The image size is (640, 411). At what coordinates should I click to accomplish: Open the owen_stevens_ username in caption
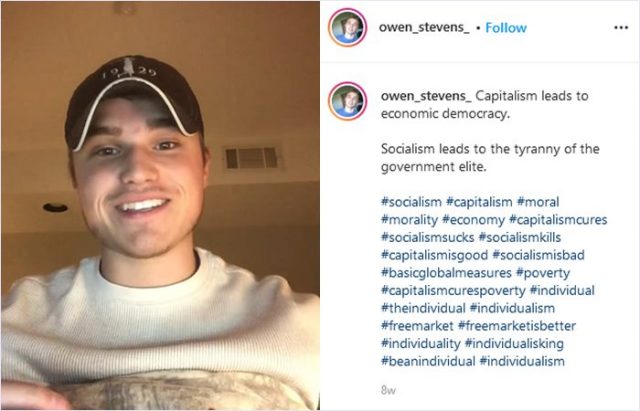pyautogui.click(x=426, y=96)
